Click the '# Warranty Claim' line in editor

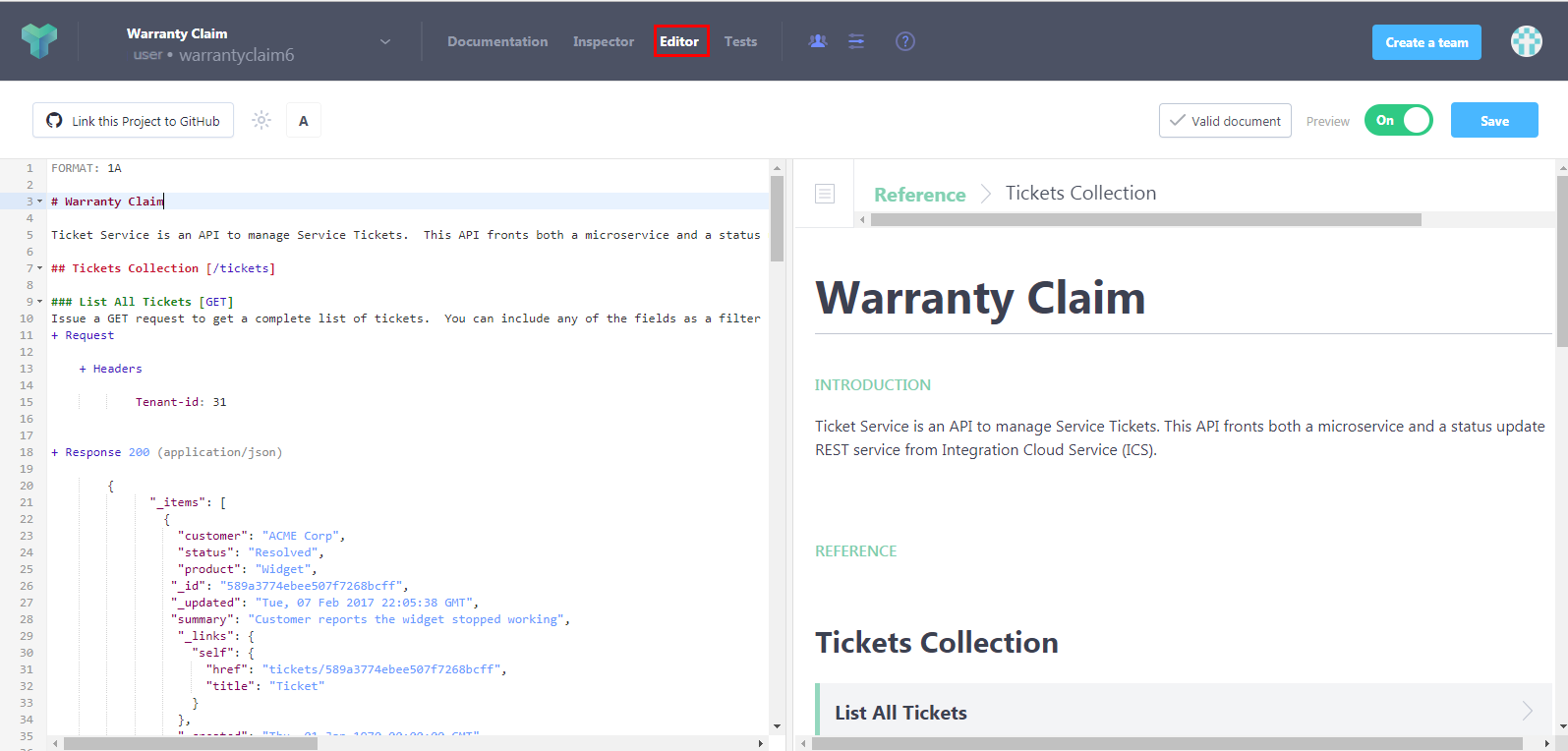tap(107, 202)
